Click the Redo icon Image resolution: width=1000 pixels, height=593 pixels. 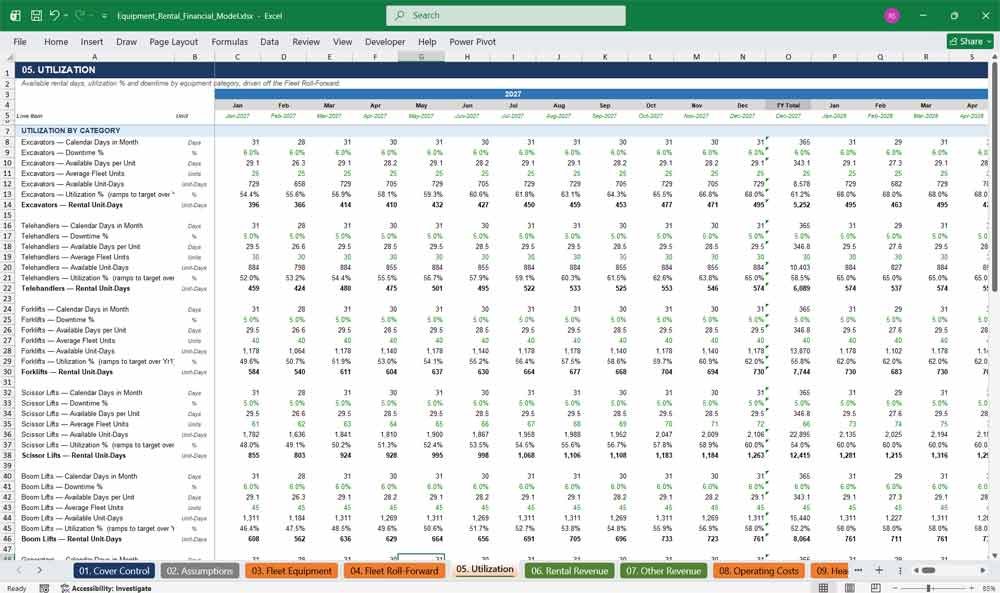point(80,15)
